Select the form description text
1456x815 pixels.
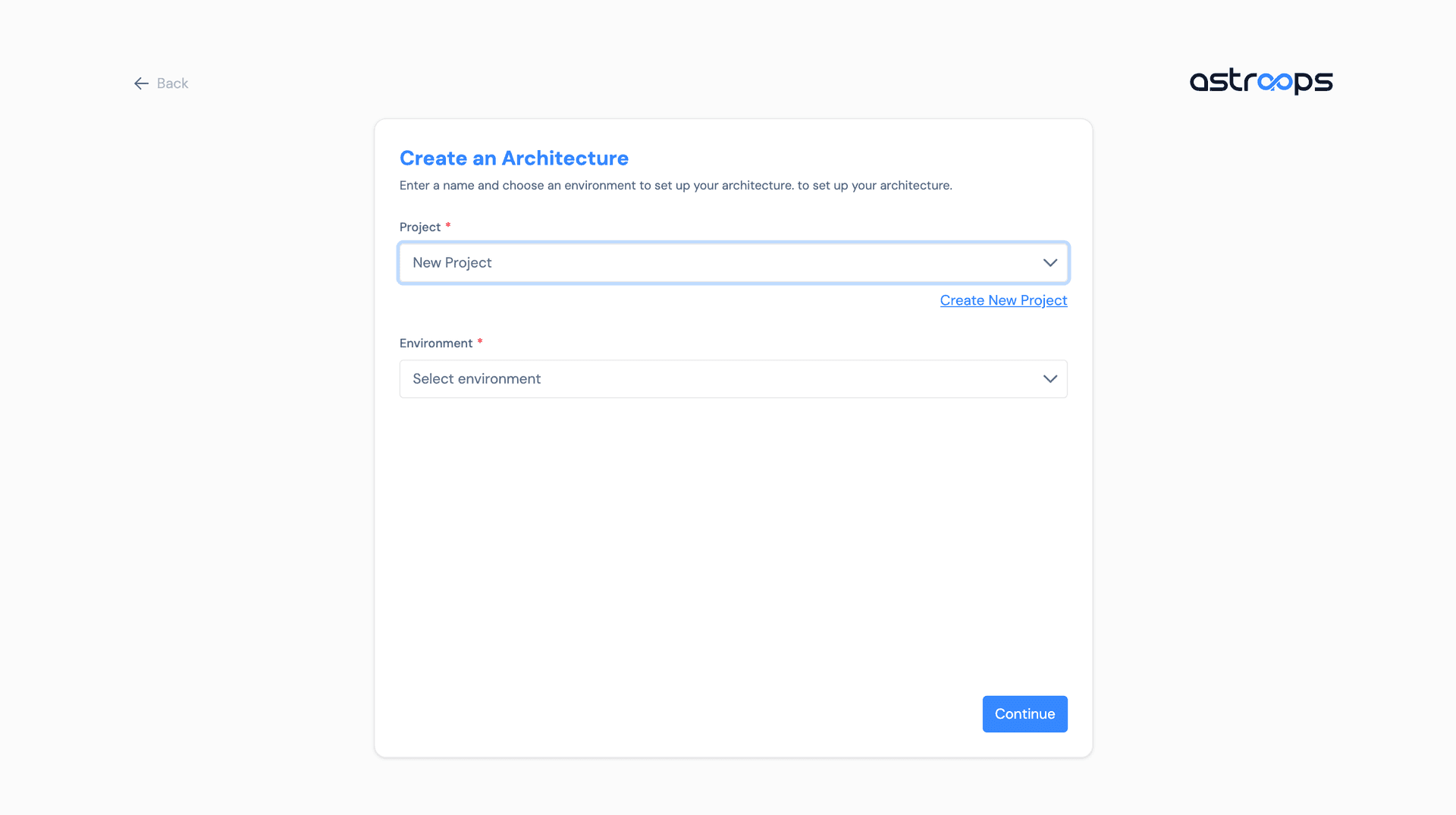click(676, 185)
